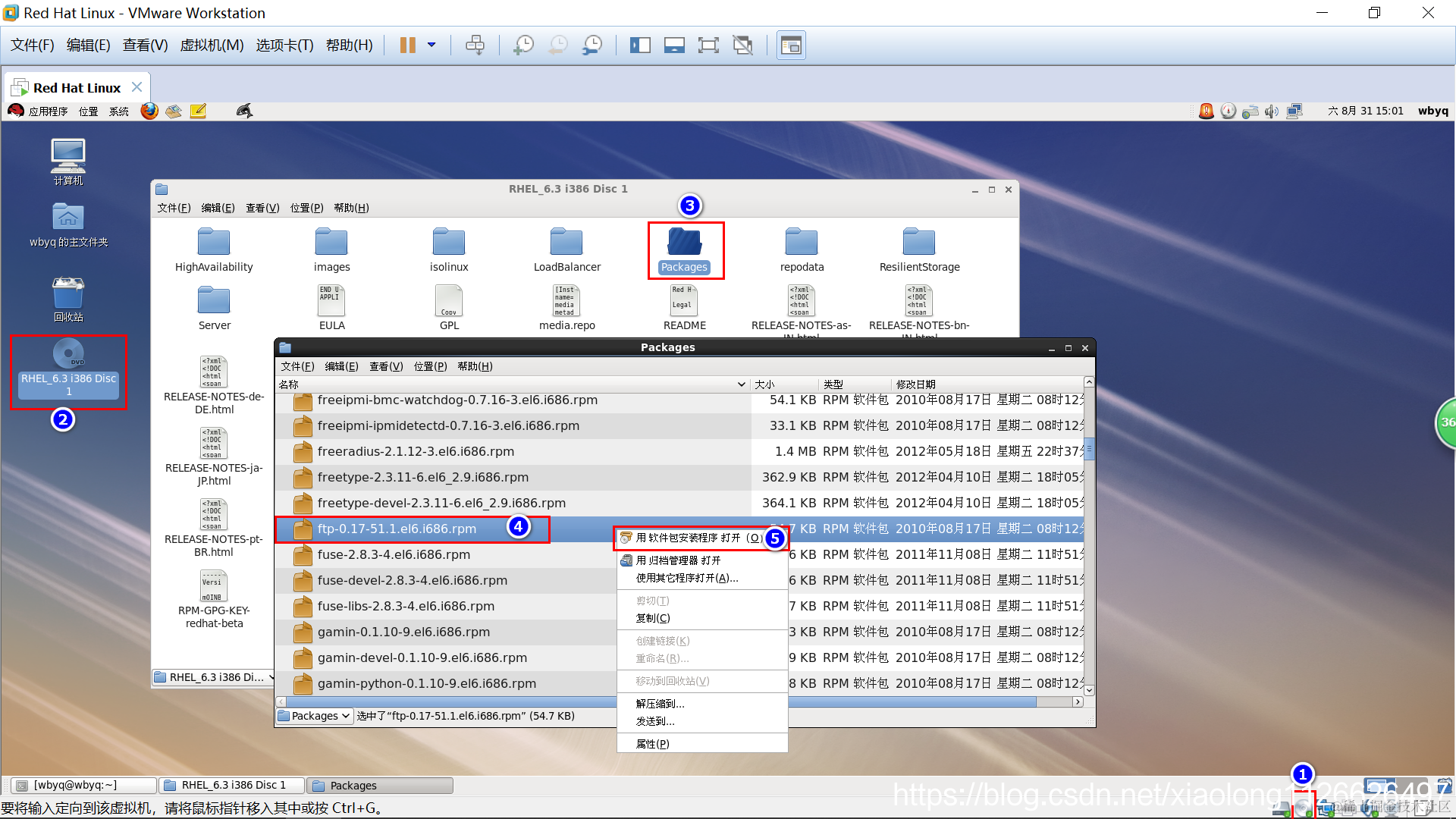Image resolution: width=1456 pixels, height=819 pixels.
Task: Click the 名称 column header sort arrow
Action: (x=741, y=384)
